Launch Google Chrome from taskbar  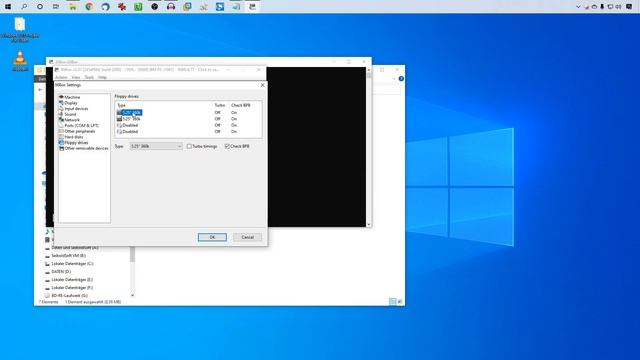pyautogui.click(x=89, y=7)
